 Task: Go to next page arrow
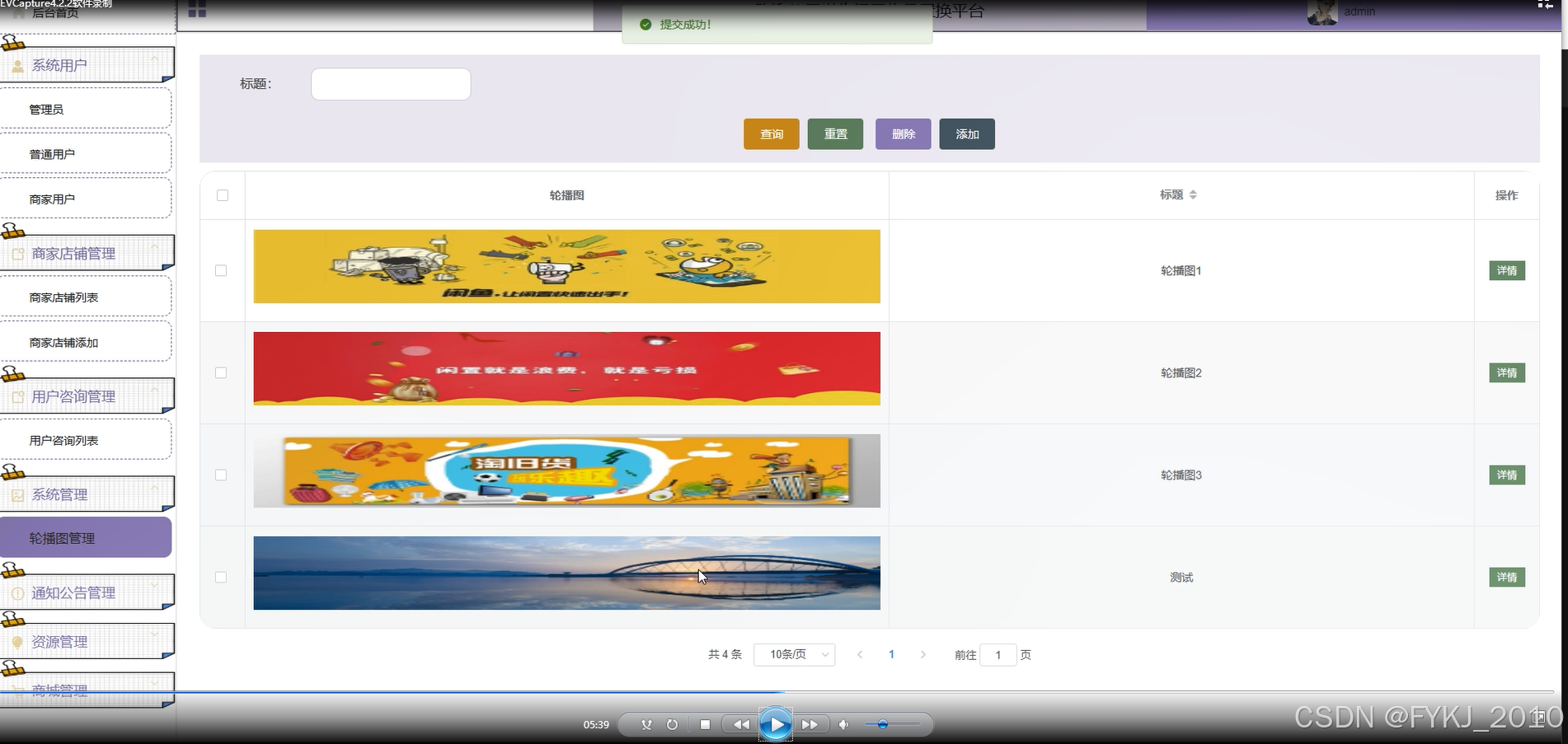coord(922,654)
